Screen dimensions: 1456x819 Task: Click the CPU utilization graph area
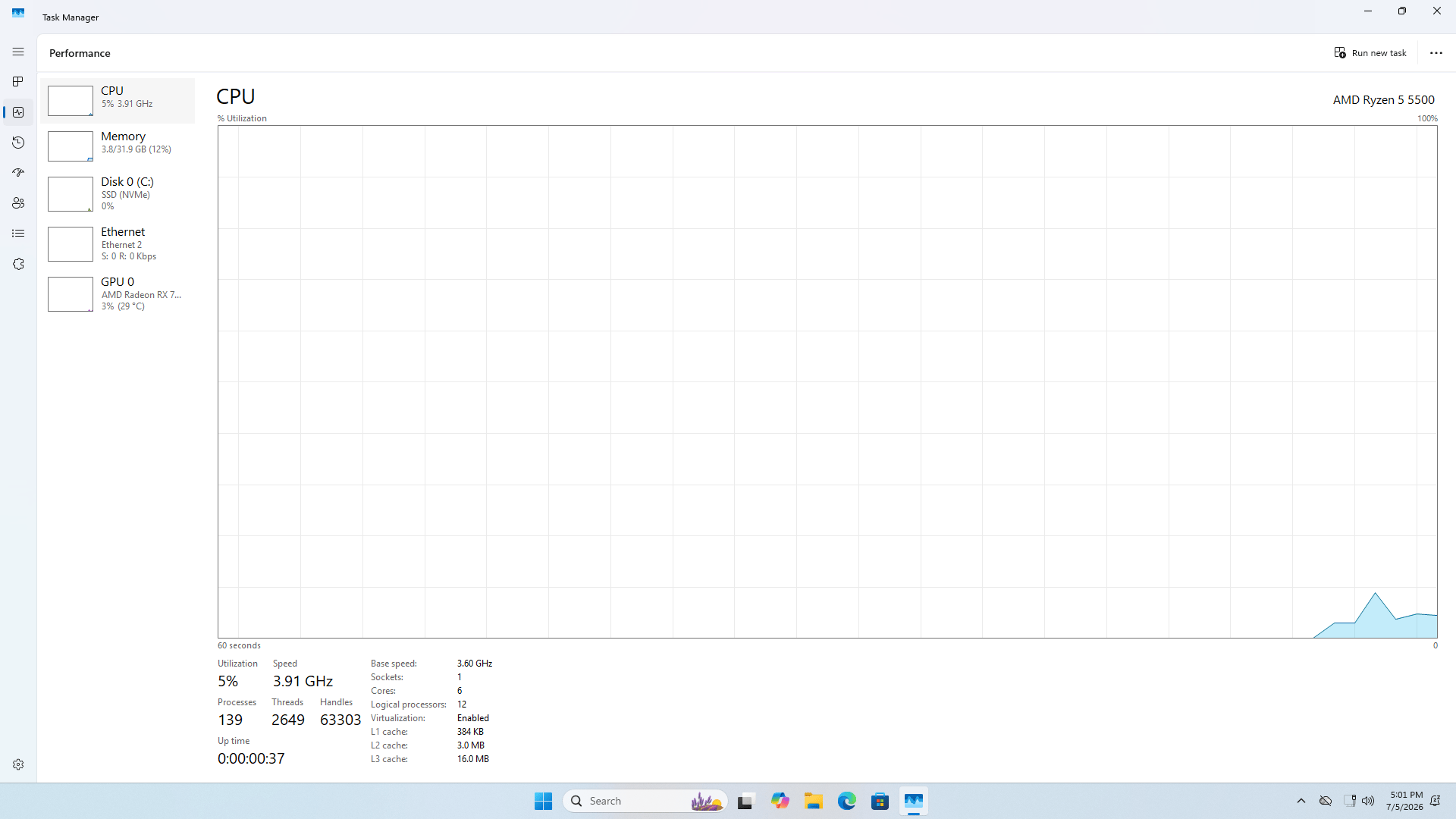click(827, 381)
